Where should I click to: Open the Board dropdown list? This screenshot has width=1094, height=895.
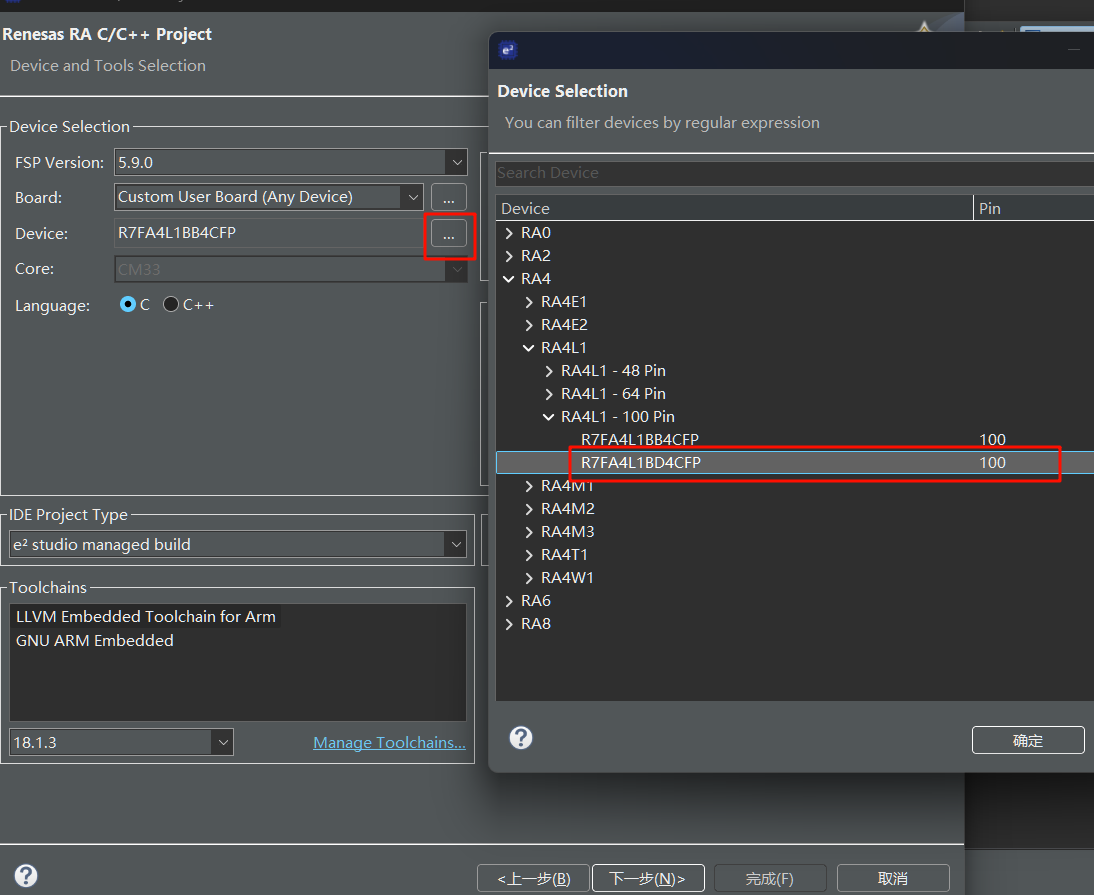click(413, 197)
